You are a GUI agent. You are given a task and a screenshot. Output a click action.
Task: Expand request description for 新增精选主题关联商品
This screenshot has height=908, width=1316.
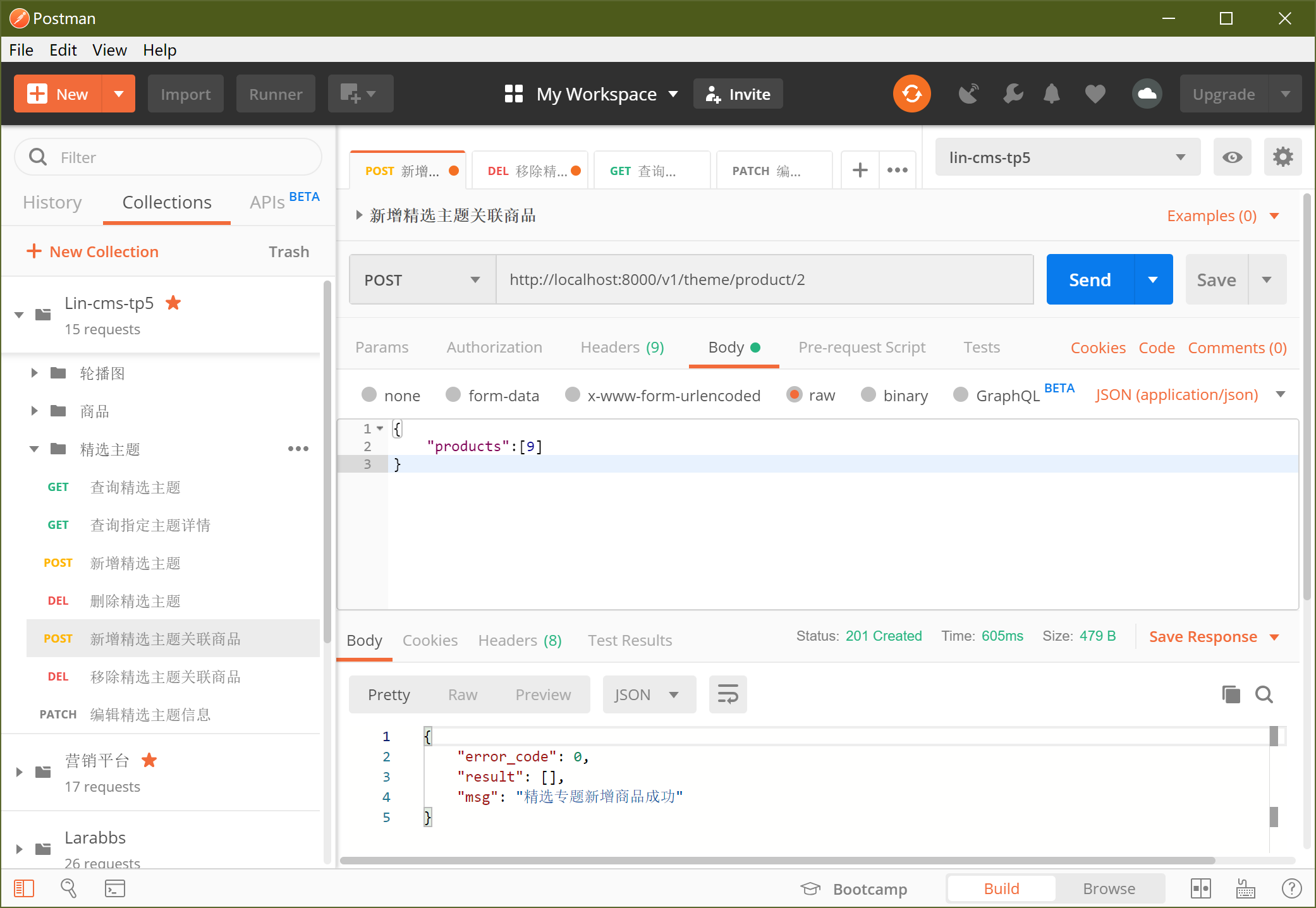pos(358,215)
